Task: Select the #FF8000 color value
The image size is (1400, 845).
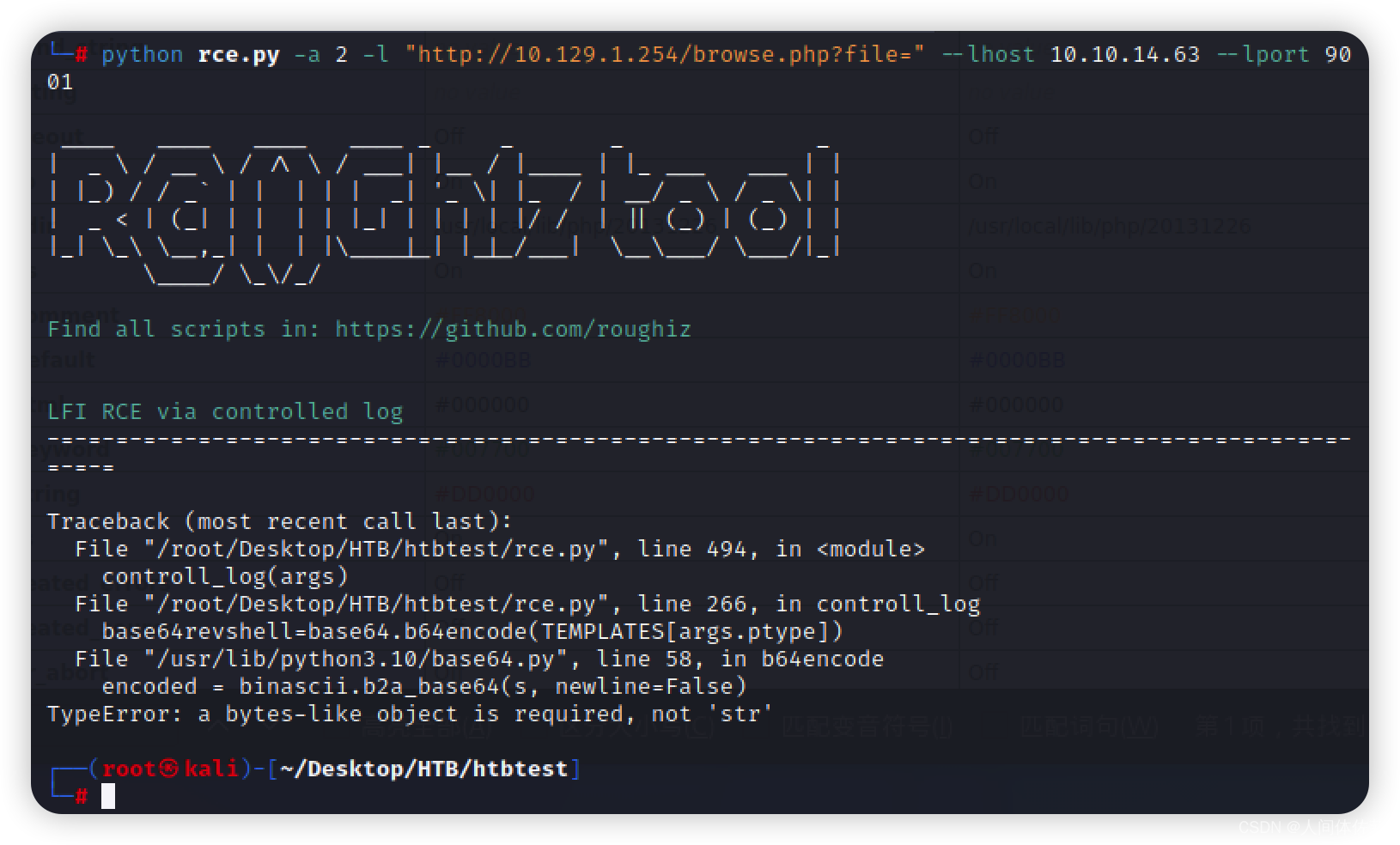Action: (1013, 315)
